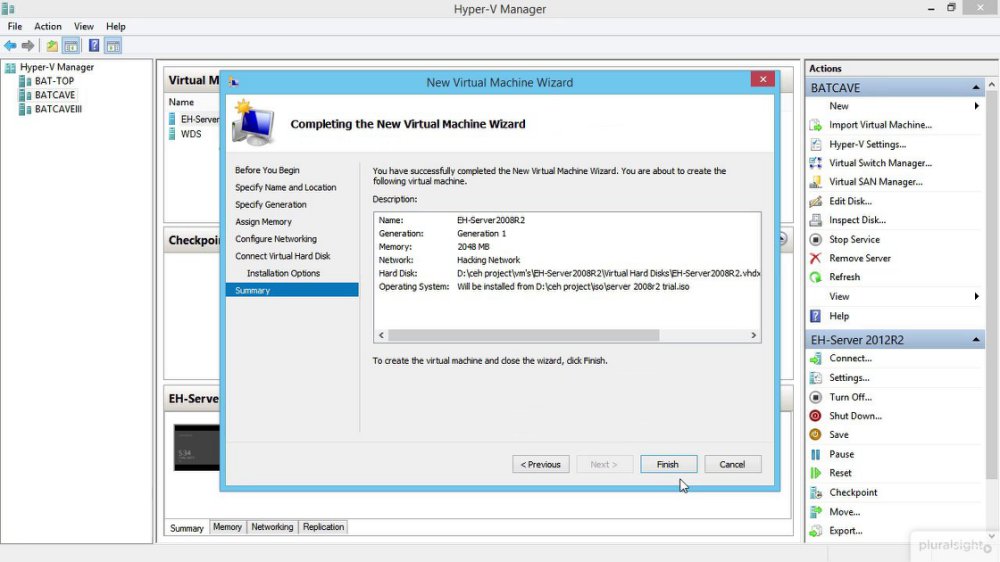This screenshot has height=562, width=1000.
Task: Switch to the Networking tab
Action: pyautogui.click(x=272, y=527)
